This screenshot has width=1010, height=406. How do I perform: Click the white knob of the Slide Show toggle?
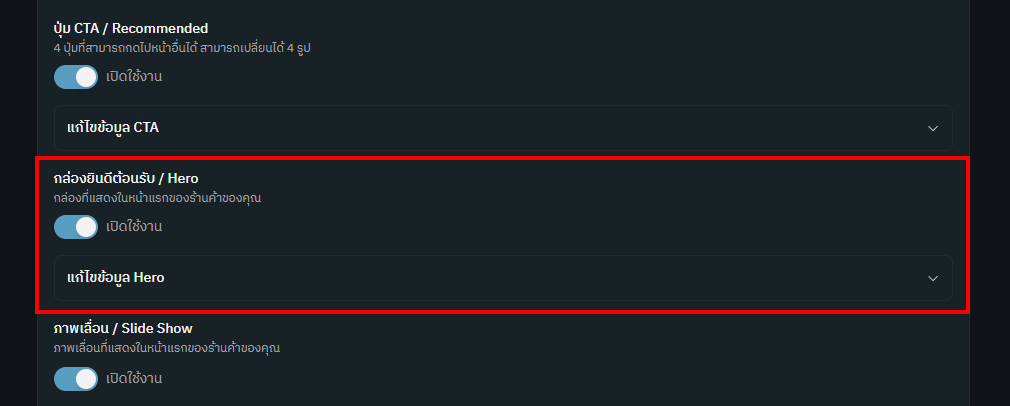85,379
